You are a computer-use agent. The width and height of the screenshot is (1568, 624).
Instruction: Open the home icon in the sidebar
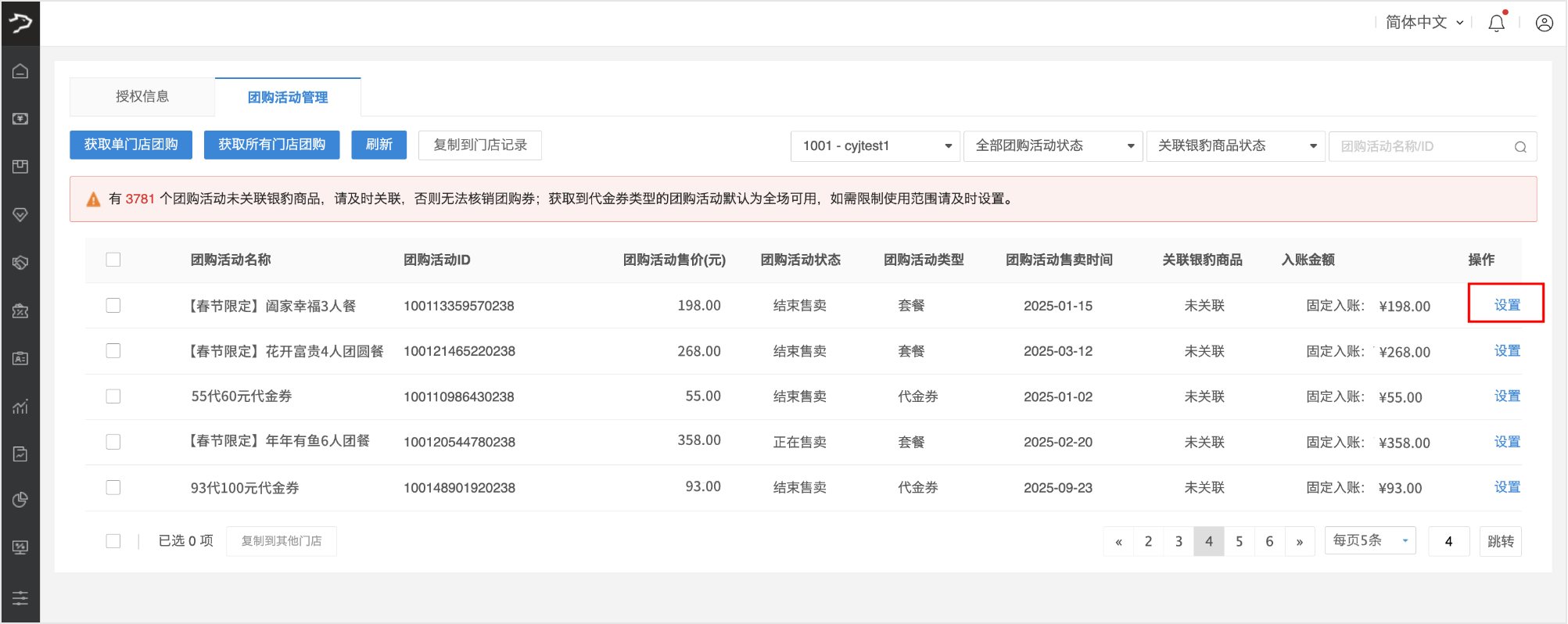[x=20, y=71]
